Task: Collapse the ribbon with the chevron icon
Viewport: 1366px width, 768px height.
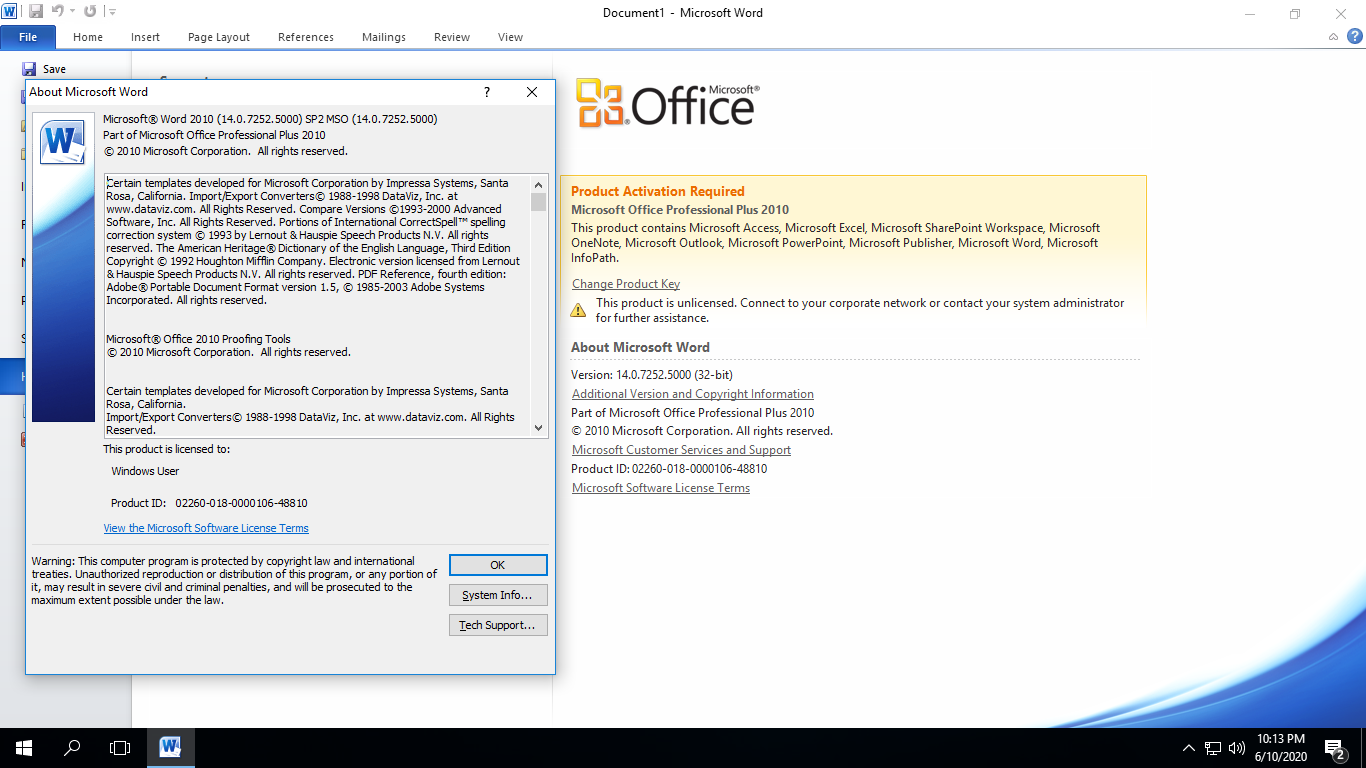Action: pos(1334,37)
